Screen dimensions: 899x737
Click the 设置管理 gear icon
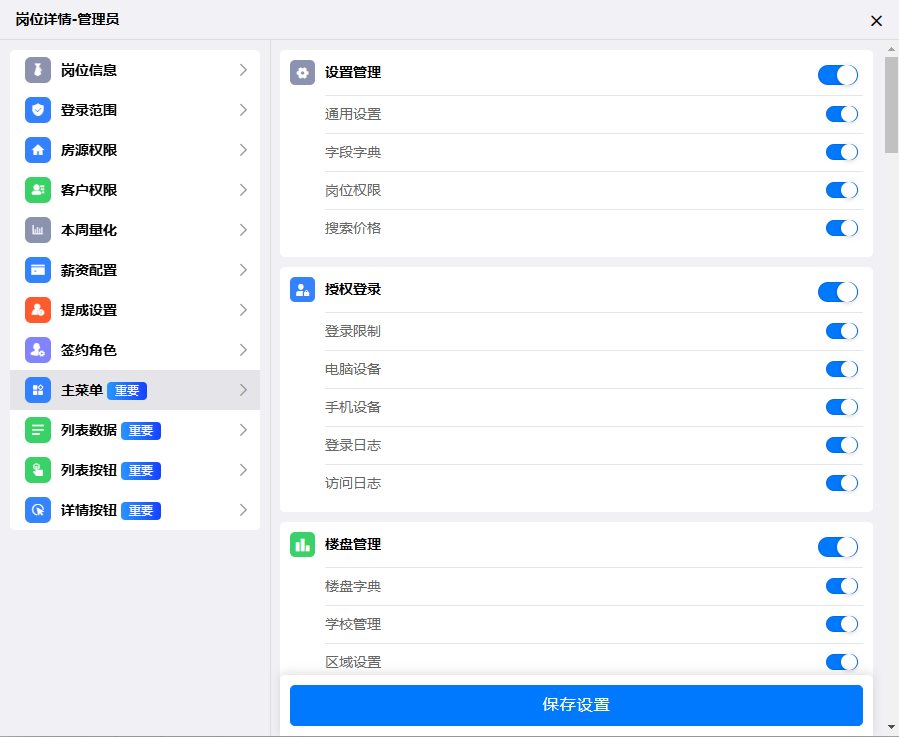[x=302, y=73]
